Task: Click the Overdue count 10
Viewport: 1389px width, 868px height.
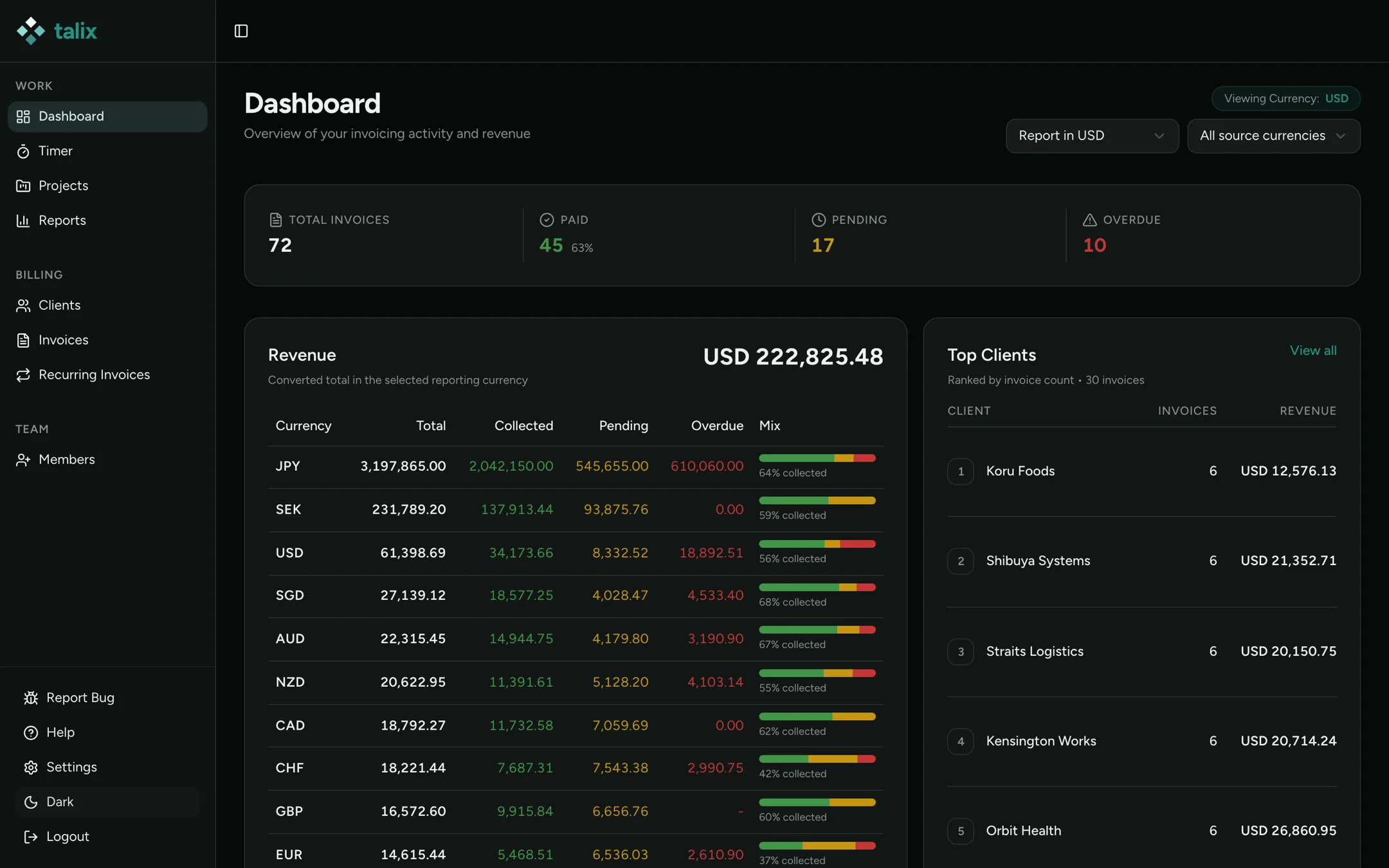Action: pos(1094,246)
